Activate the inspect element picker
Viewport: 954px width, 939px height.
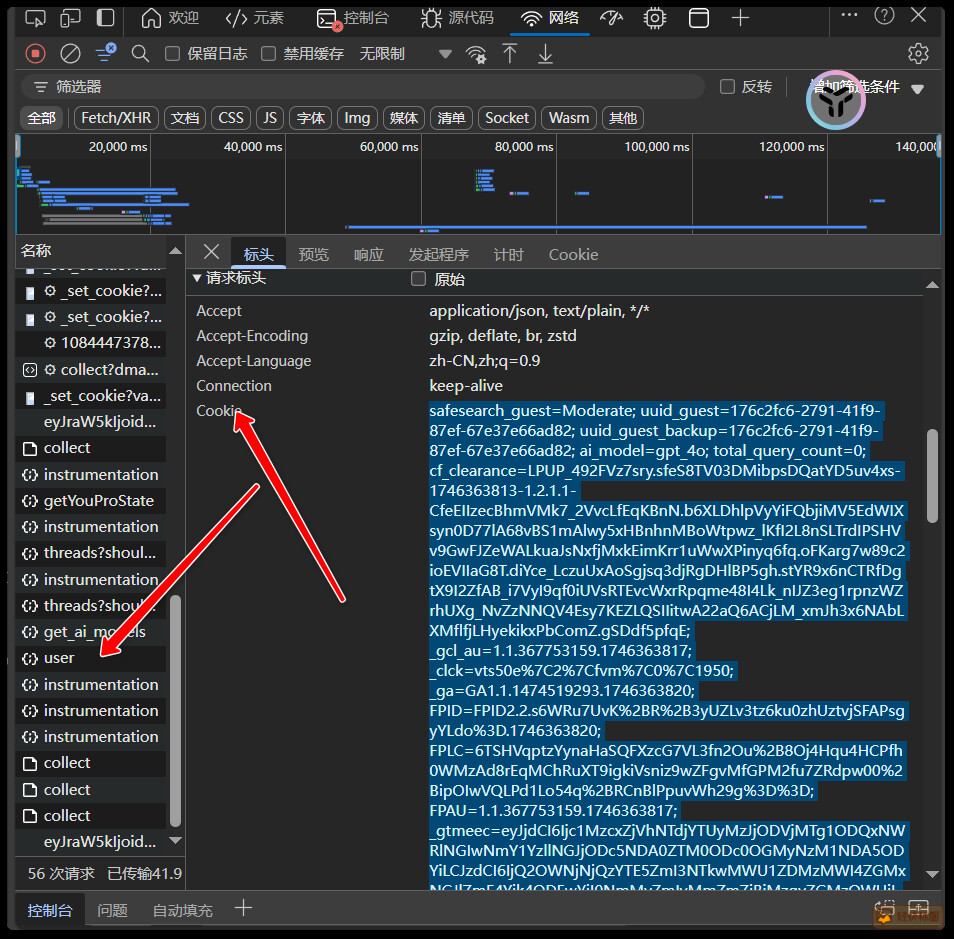point(35,18)
